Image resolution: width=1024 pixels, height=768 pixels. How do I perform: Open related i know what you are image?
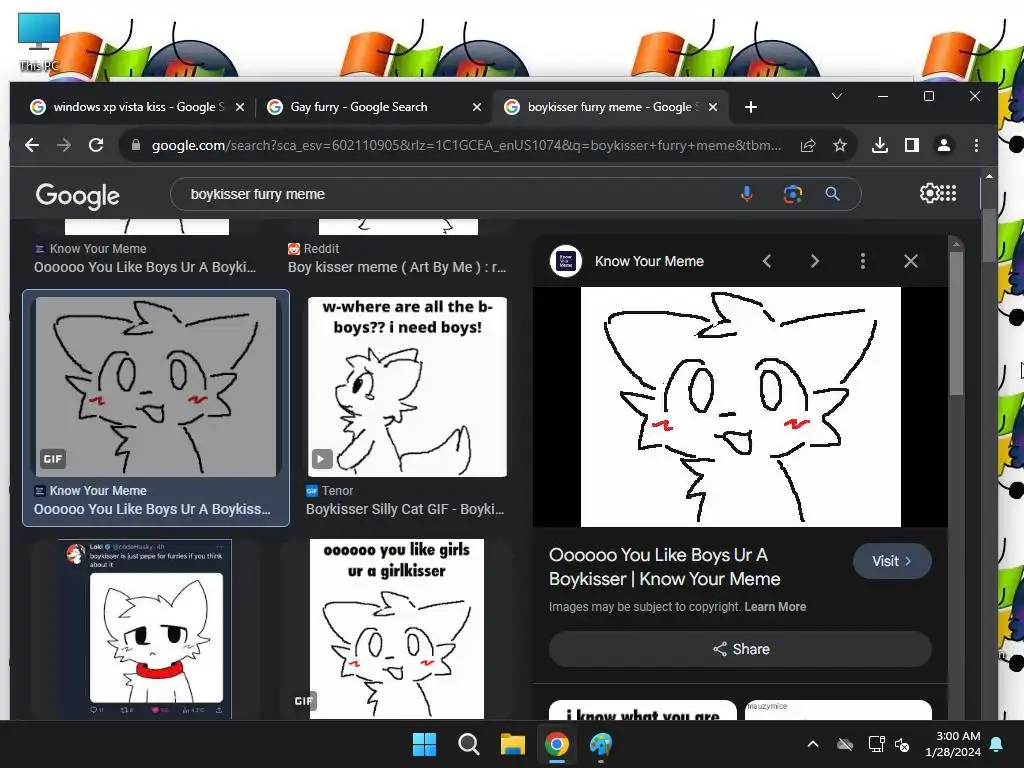coord(643,711)
